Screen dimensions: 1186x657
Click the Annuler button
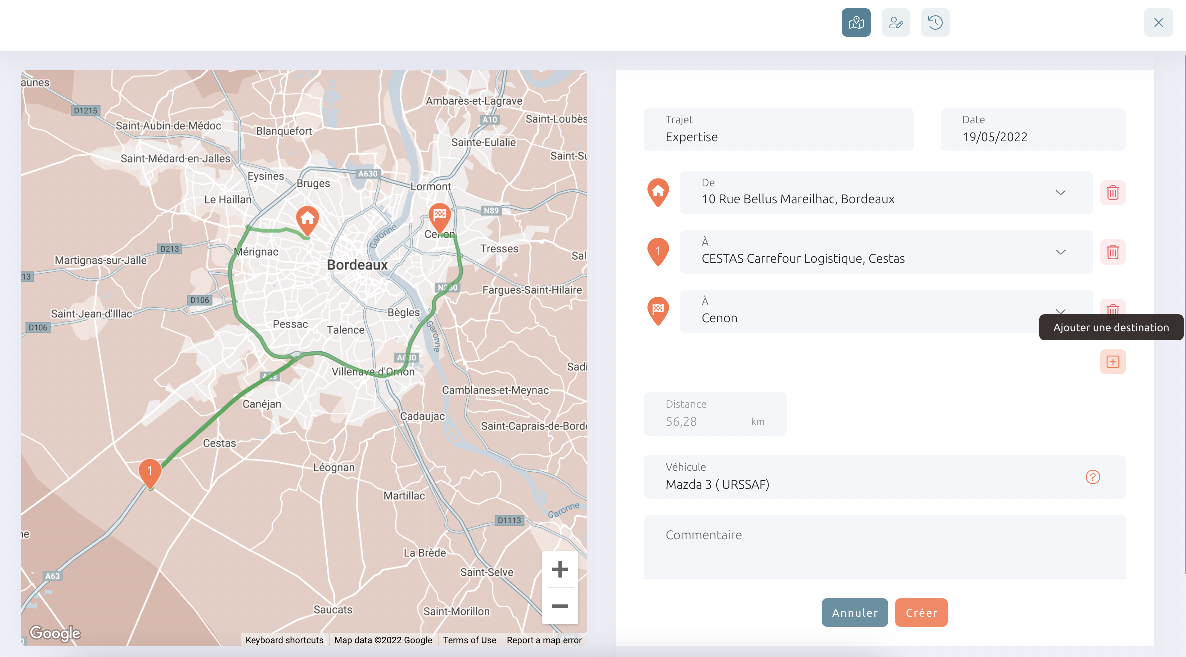(x=855, y=612)
